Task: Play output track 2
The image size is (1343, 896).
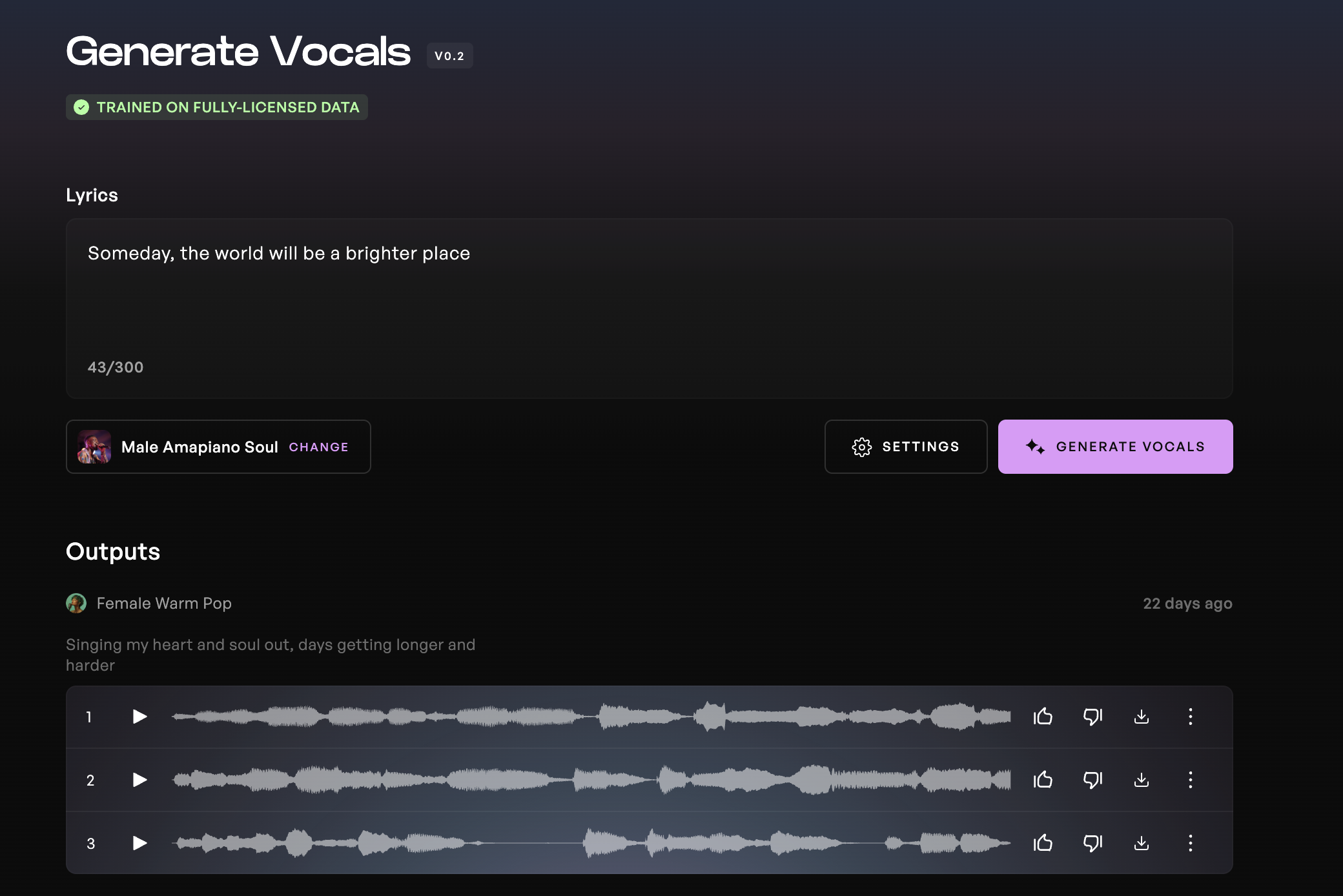Action: pos(139,780)
